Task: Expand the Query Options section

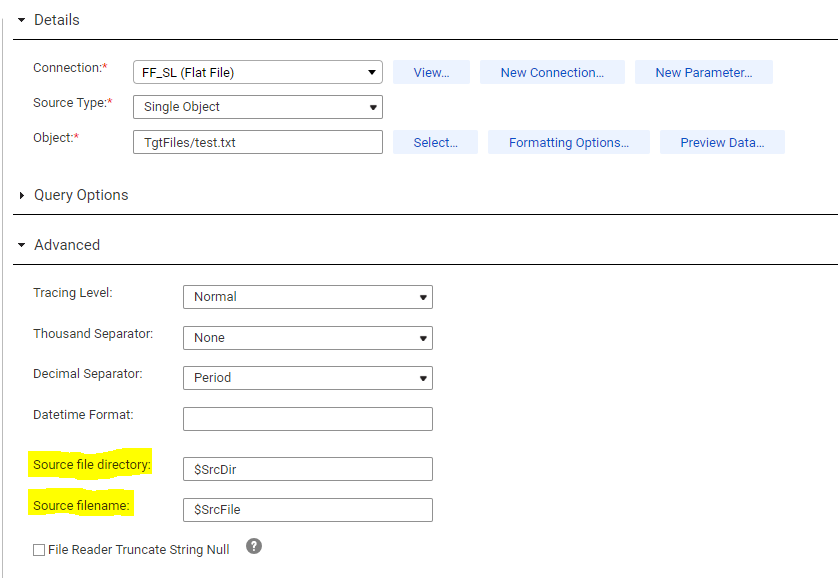Action: pyautogui.click(x=21, y=196)
